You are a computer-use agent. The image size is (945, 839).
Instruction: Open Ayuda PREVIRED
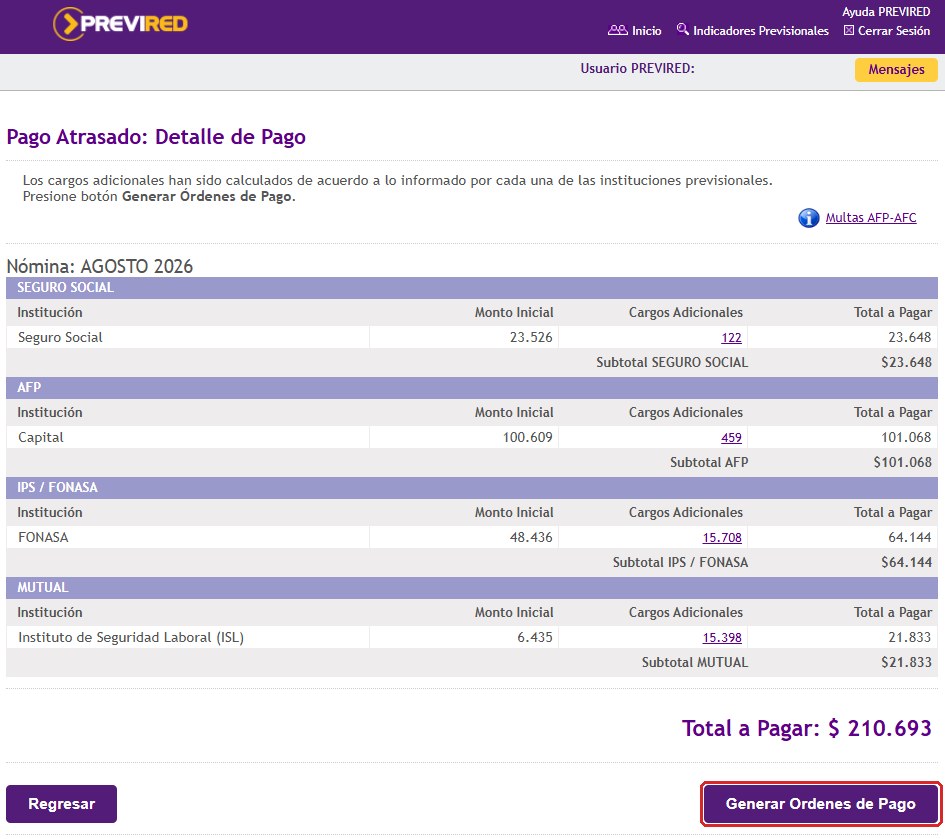point(886,12)
